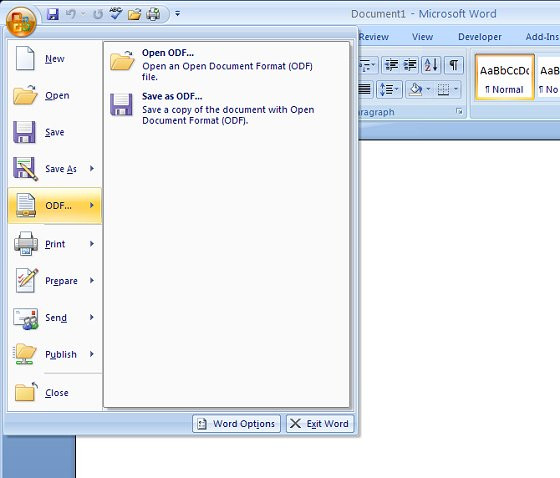Open undo history dropdown arrow
Image resolution: width=560 pixels, height=478 pixels.
[83, 14]
